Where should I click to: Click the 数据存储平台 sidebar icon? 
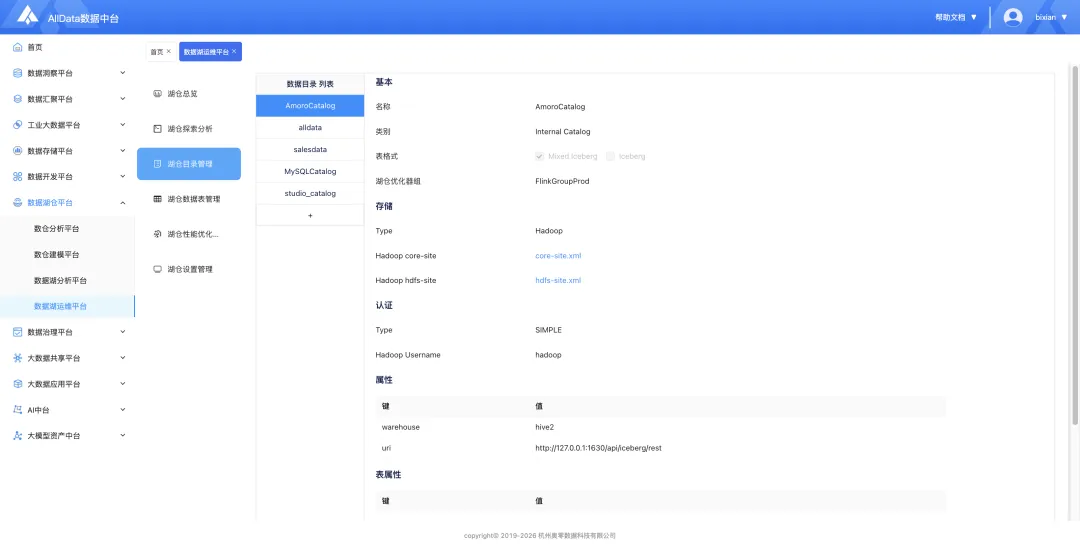18,151
